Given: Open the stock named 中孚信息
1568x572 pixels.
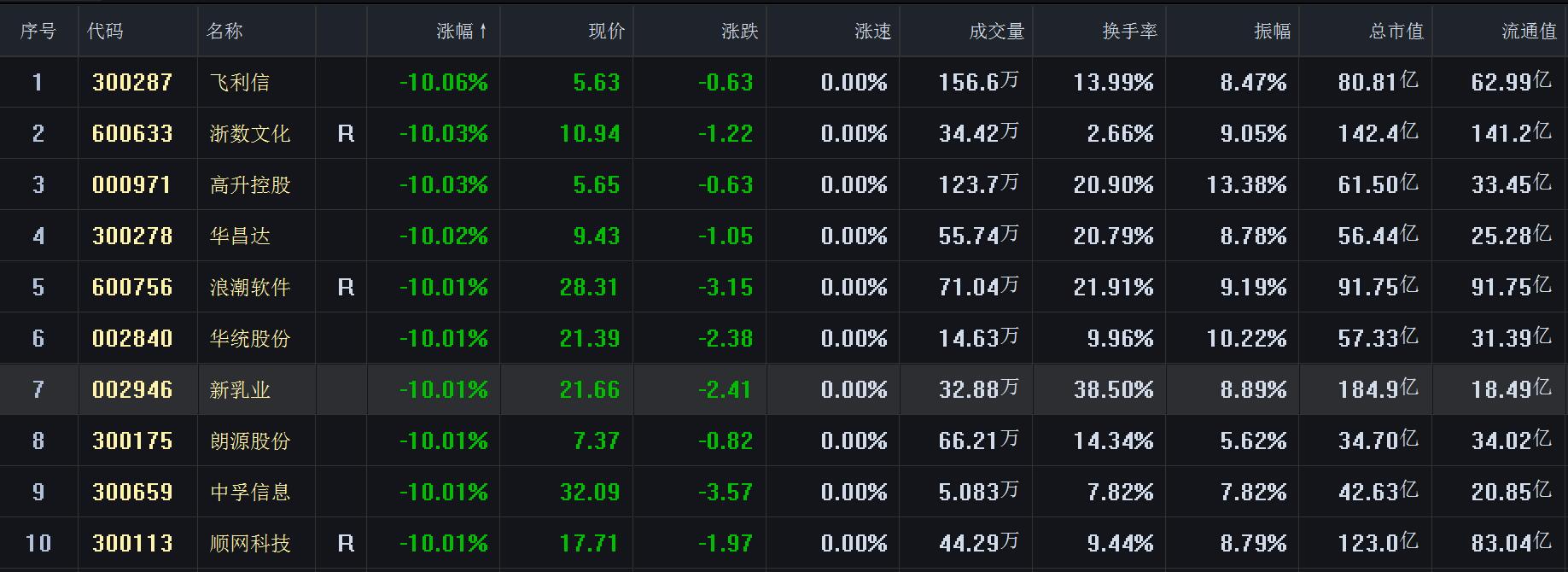Looking at the screenshot, I should coord(250,493).
